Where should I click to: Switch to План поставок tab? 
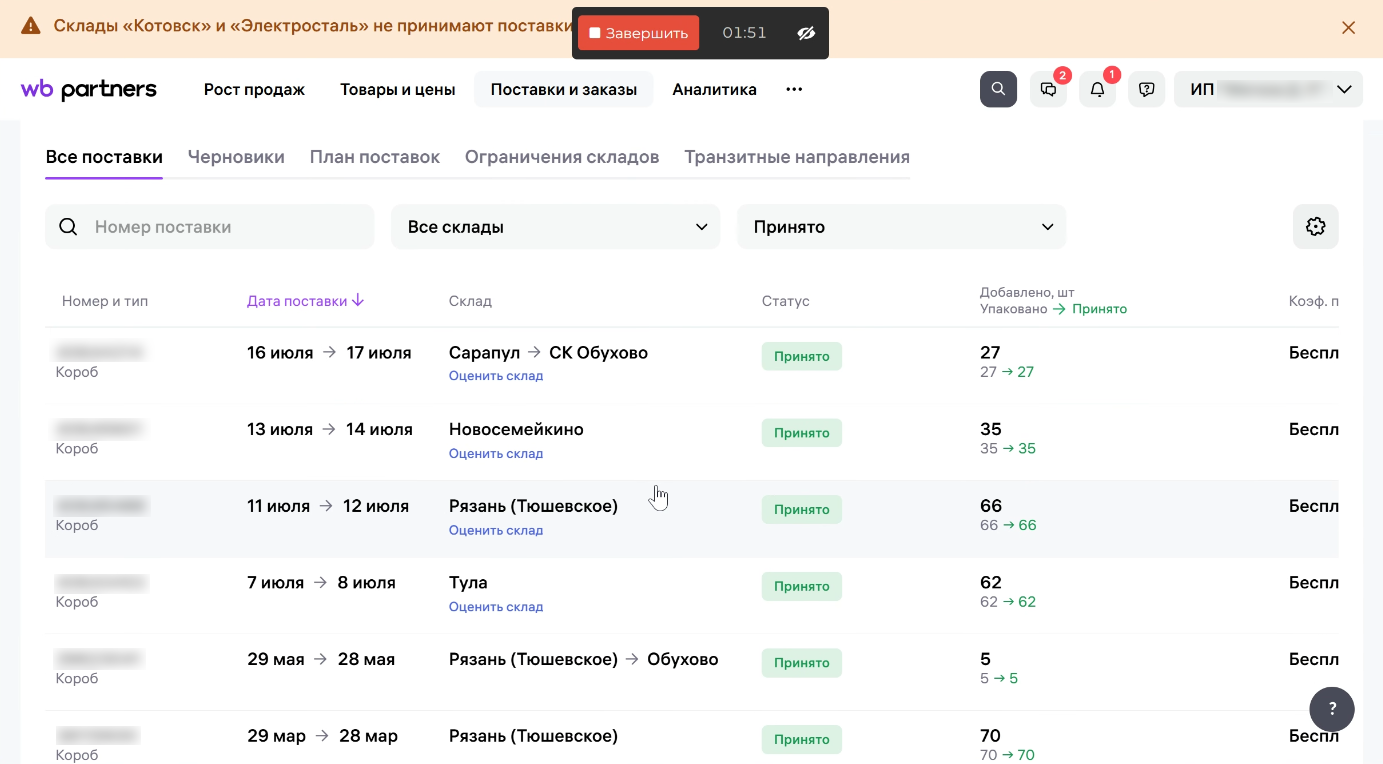coord(375,157)
